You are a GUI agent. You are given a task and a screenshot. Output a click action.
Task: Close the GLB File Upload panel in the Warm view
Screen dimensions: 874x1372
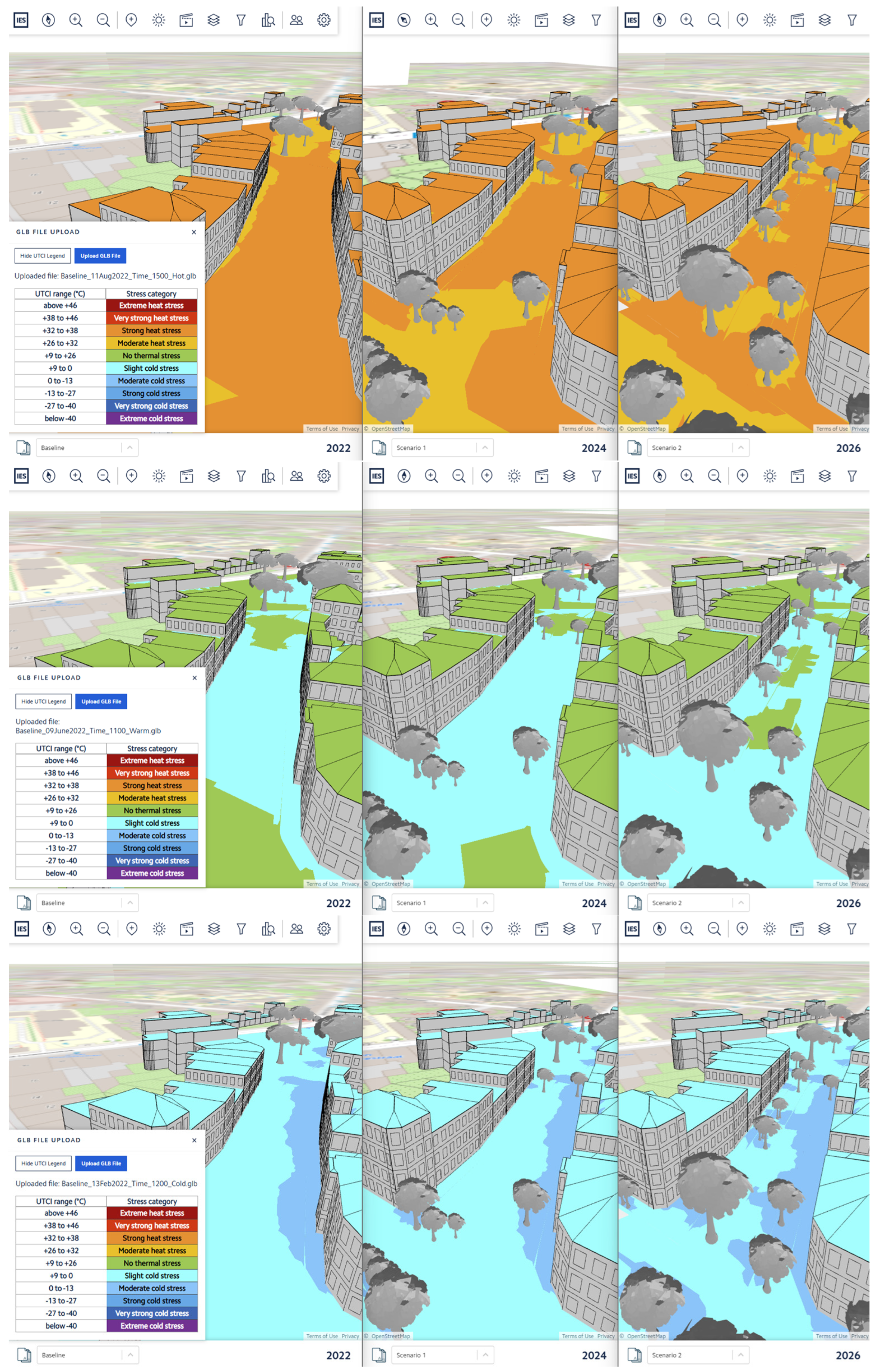194,678
